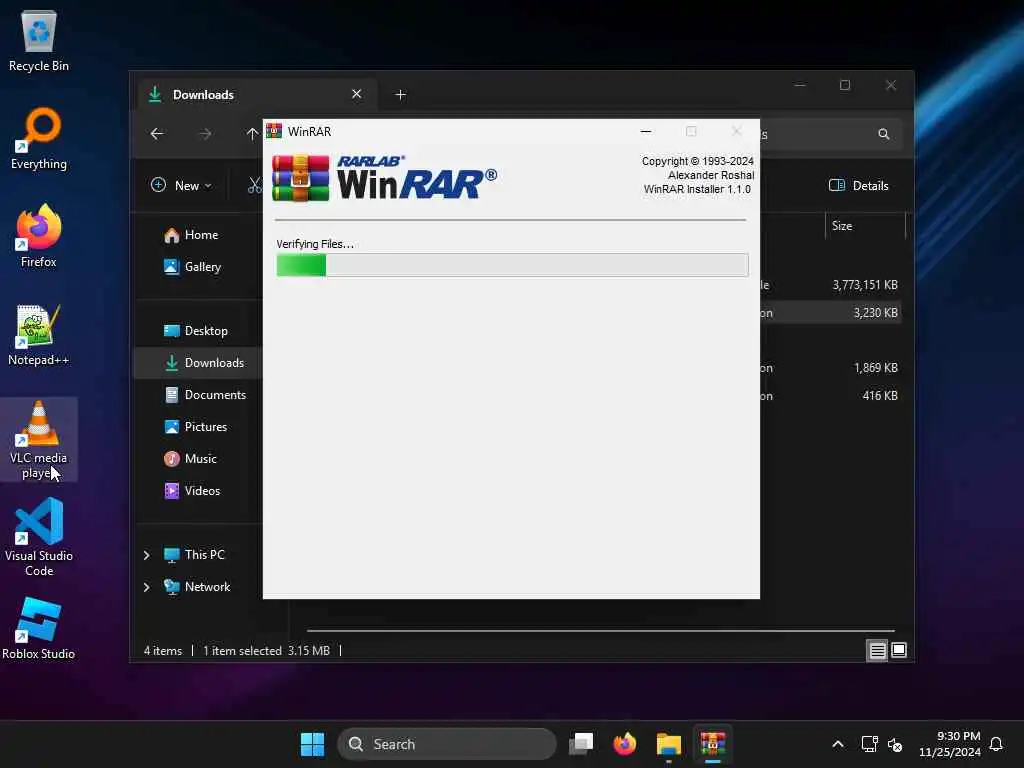
Task: Show hidden system tray icons
Action: coord(838,744)
